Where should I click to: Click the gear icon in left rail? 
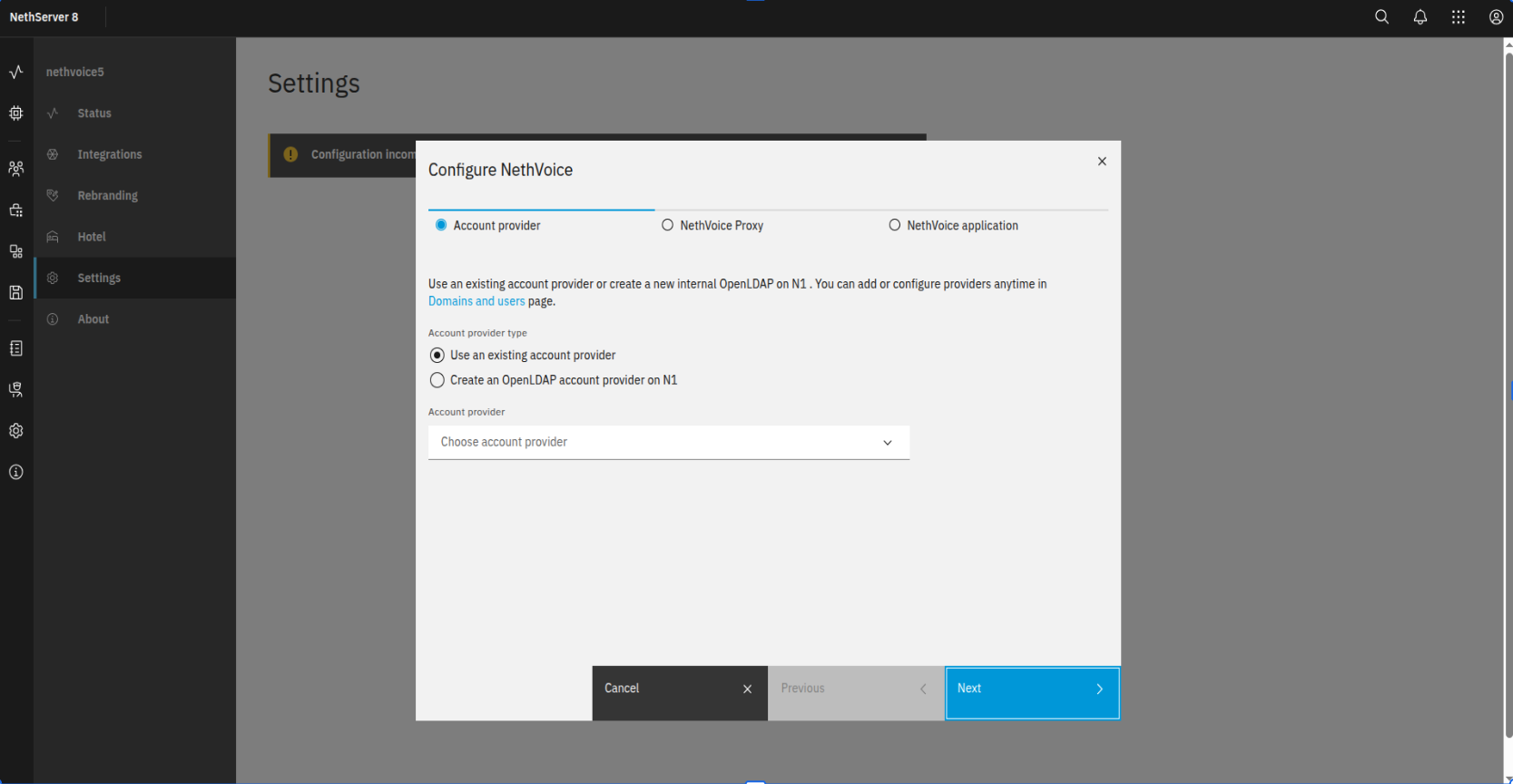coord(16,431)
